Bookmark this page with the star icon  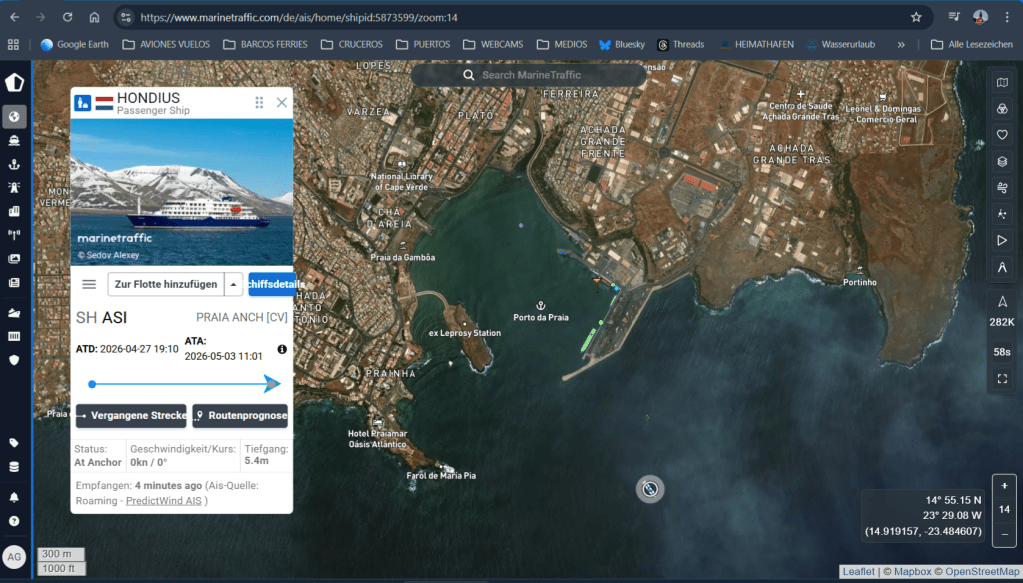tap(916, 18)
